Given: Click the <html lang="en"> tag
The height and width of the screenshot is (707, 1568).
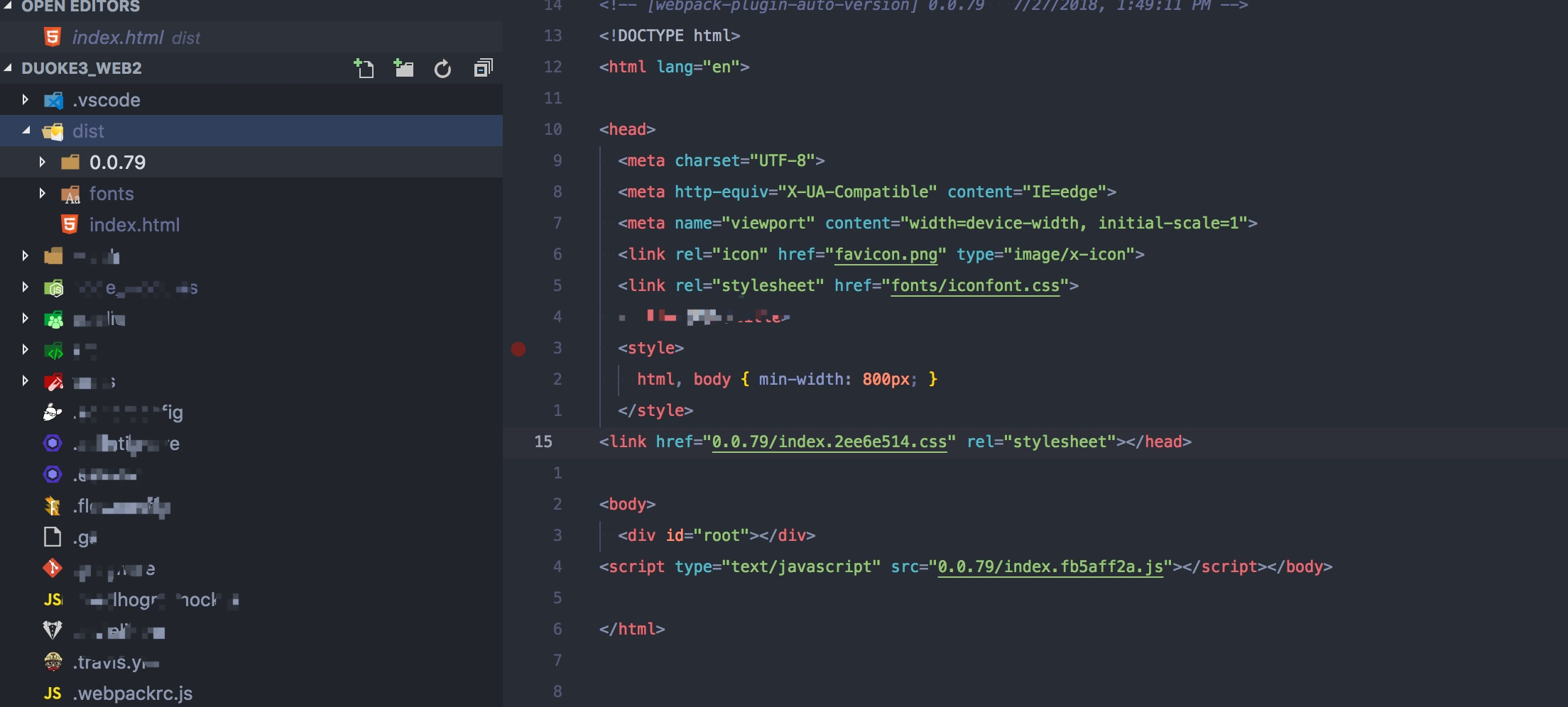Looking at the screenshot, I should [x=674, y=67].
